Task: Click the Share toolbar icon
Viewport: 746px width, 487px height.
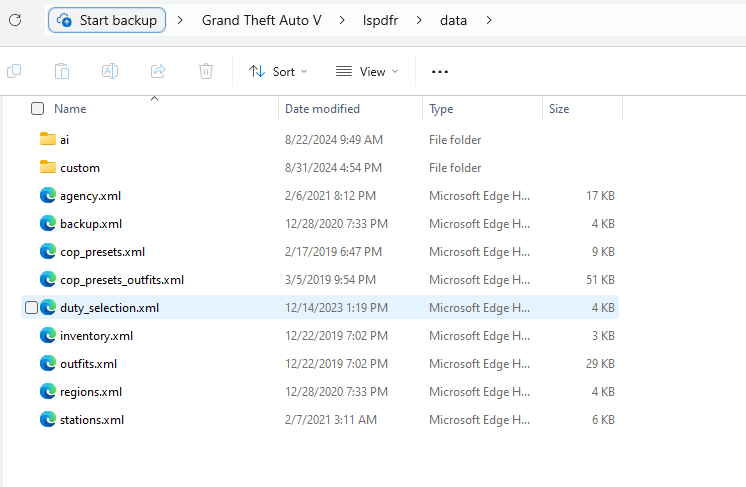Action: point(158,71)
